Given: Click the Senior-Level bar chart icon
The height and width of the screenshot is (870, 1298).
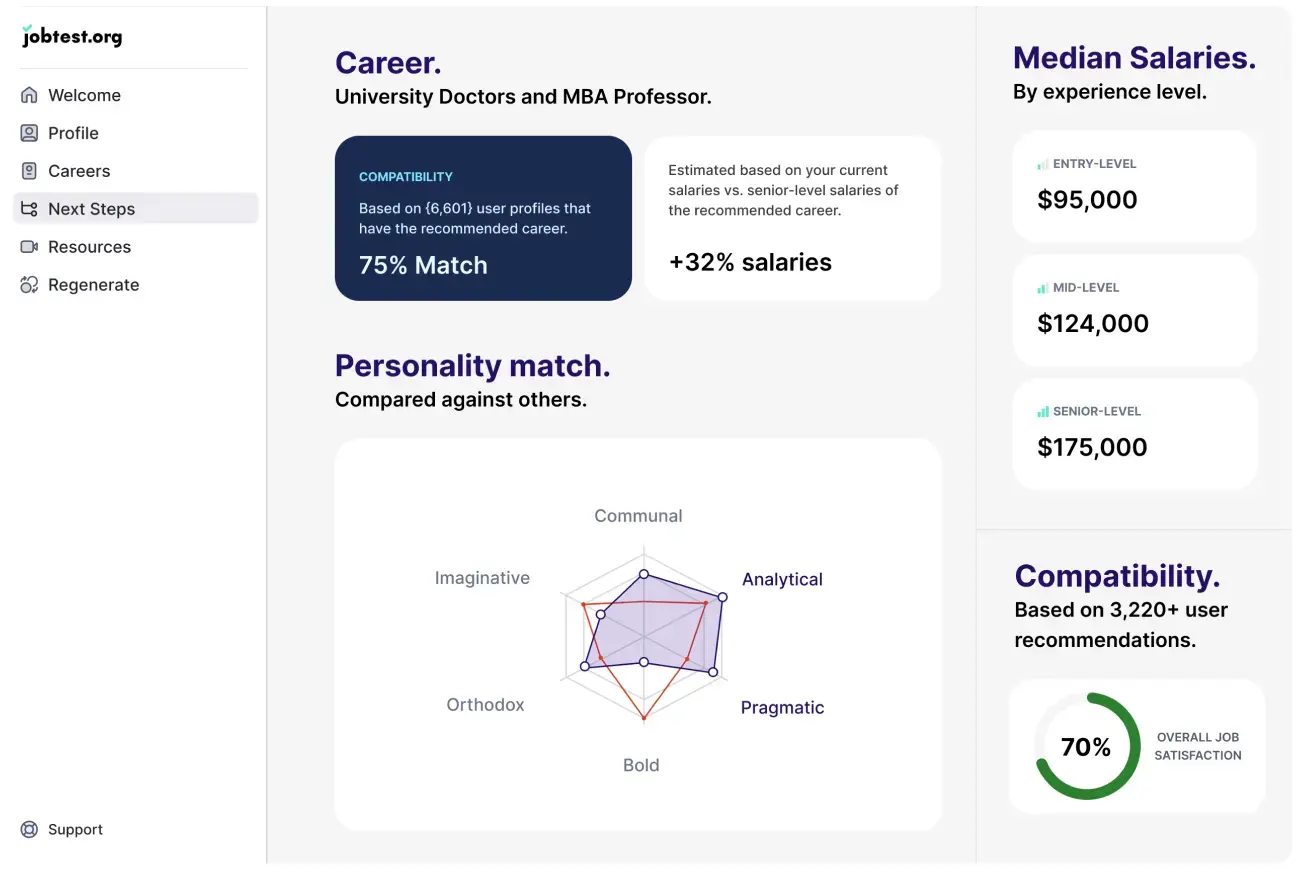Looking at the screenshot, I should (1043, 411).
